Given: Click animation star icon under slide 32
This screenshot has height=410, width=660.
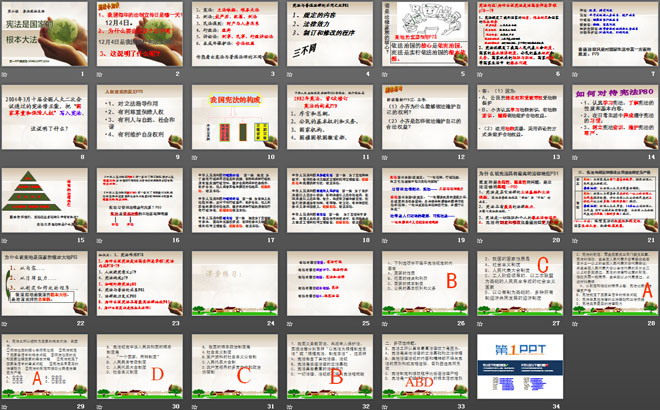Looking at the screenshot, I should [x=290, y=407].
